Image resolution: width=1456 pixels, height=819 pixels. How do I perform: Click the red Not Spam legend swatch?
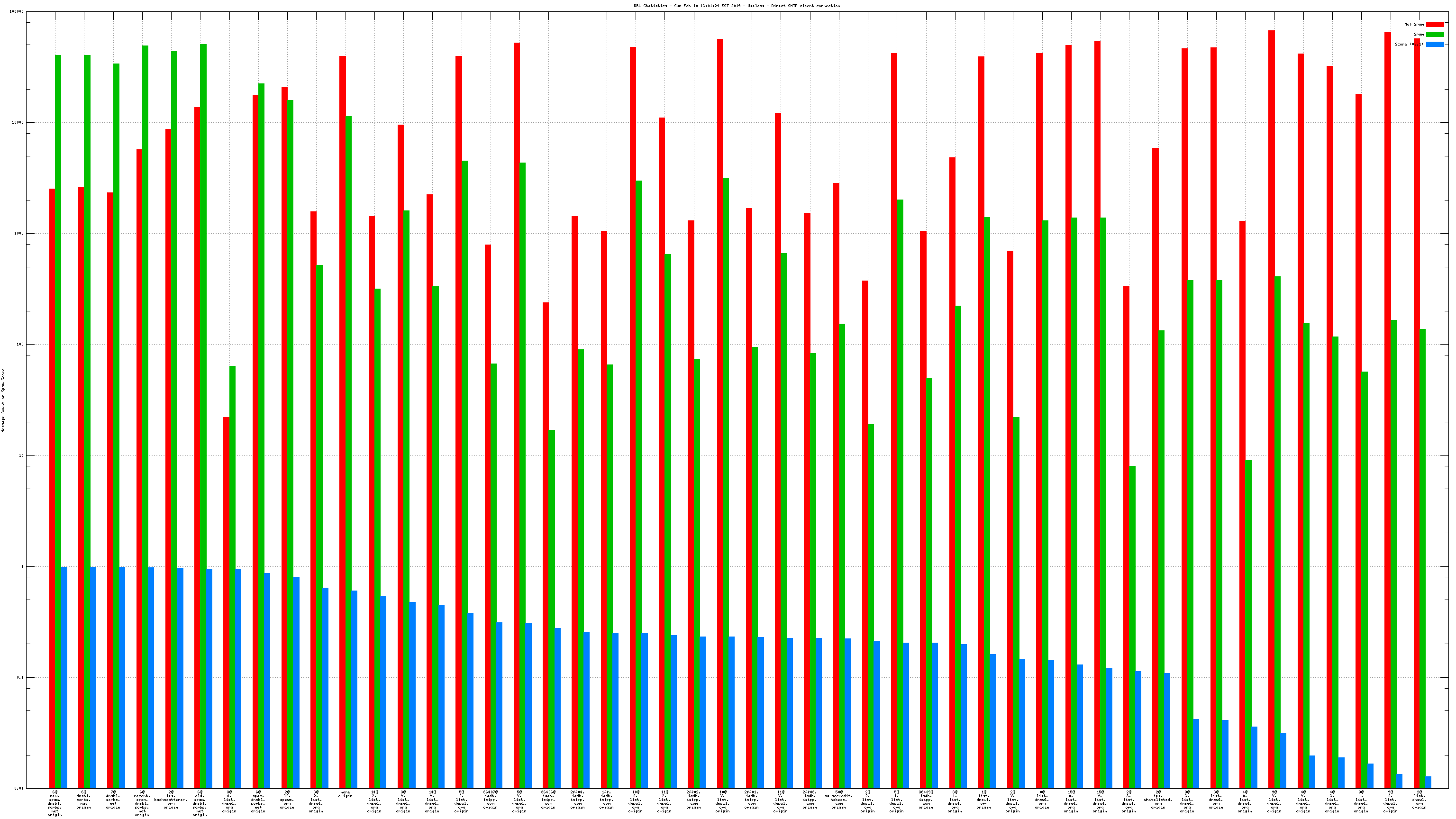pos(1435,24)
